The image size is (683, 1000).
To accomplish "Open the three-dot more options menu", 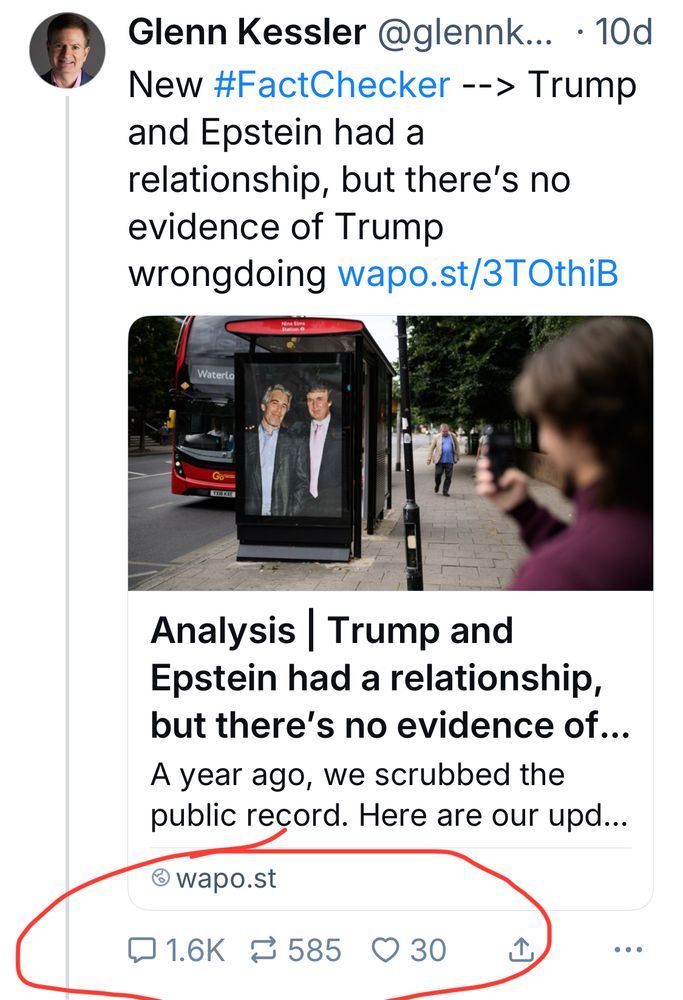I will pyautogui.click(x=628, y=950).
